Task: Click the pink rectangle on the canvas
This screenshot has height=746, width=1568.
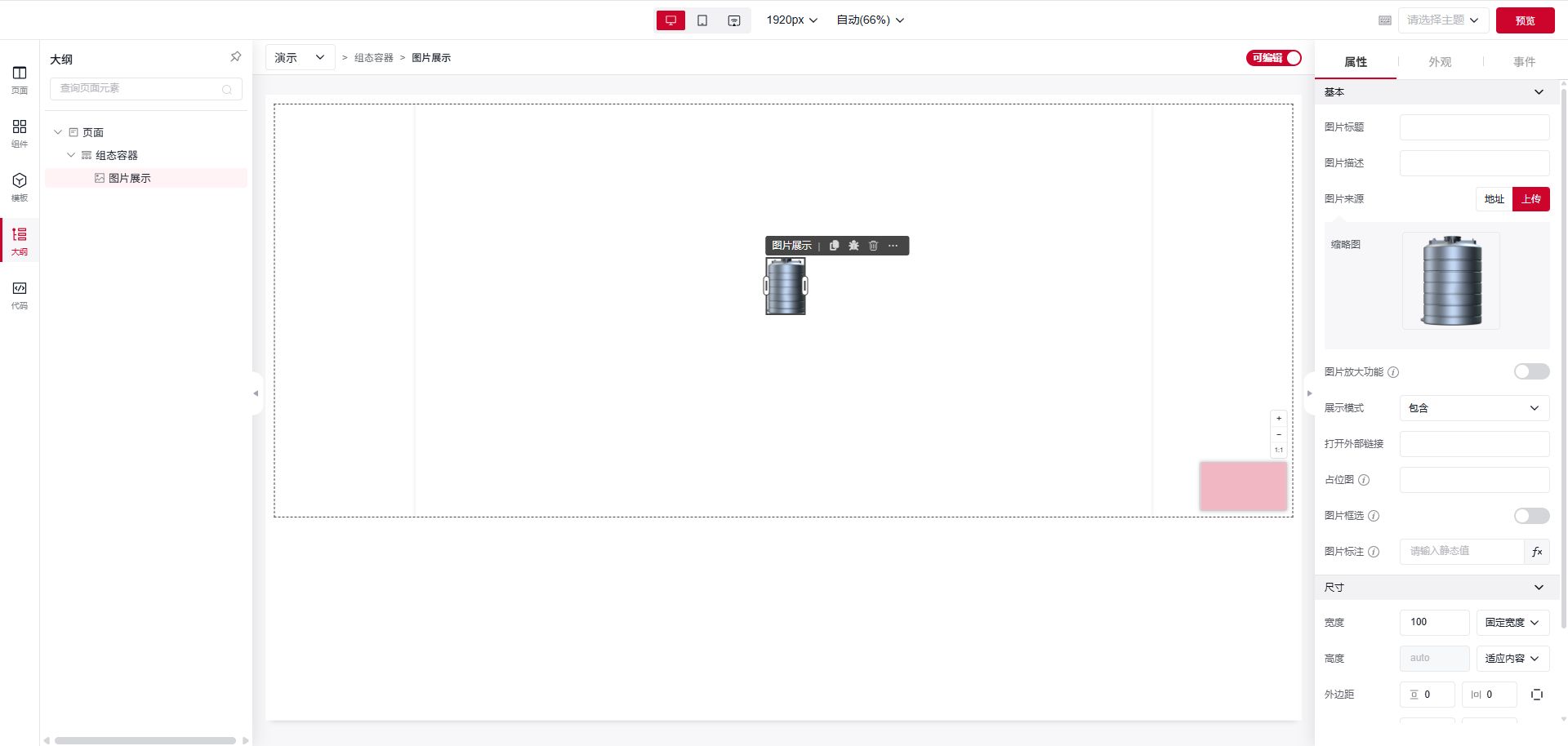Action: click(1243, 486)
